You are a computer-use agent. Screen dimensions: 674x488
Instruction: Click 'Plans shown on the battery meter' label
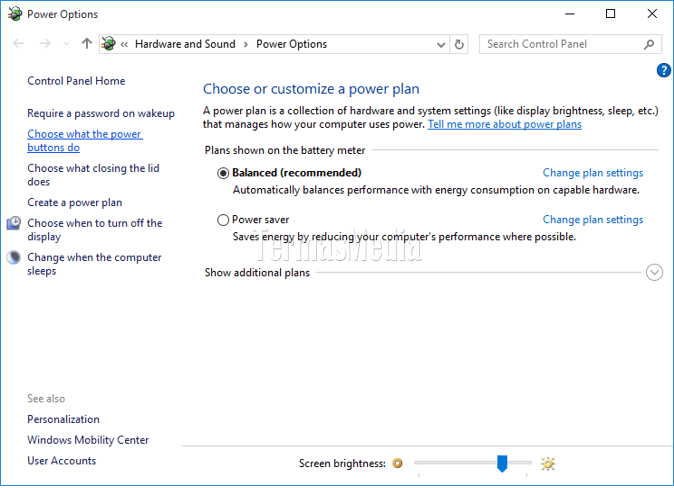coord(285,150)
